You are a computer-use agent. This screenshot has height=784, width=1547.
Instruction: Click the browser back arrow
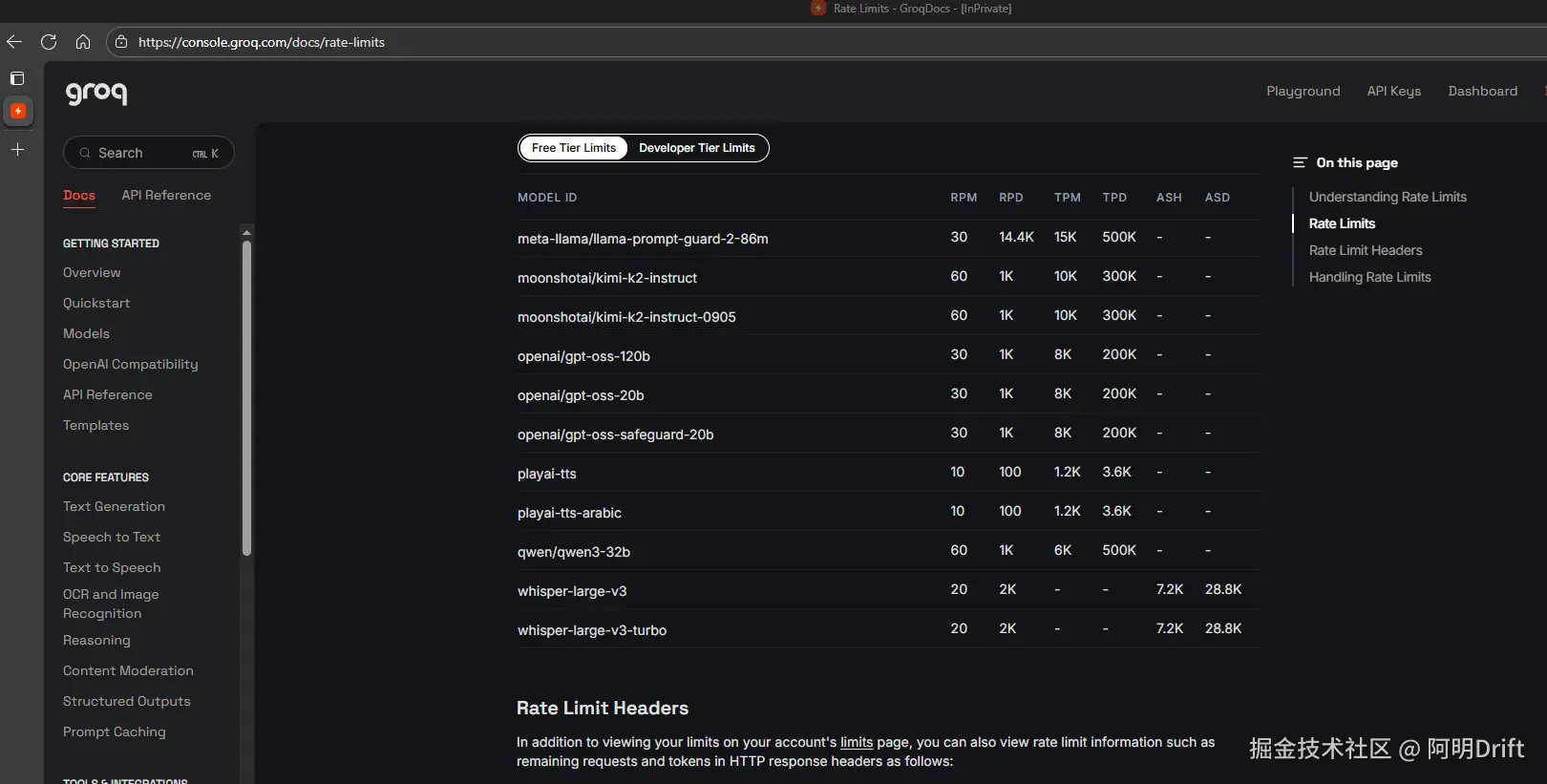click(14, 42)
